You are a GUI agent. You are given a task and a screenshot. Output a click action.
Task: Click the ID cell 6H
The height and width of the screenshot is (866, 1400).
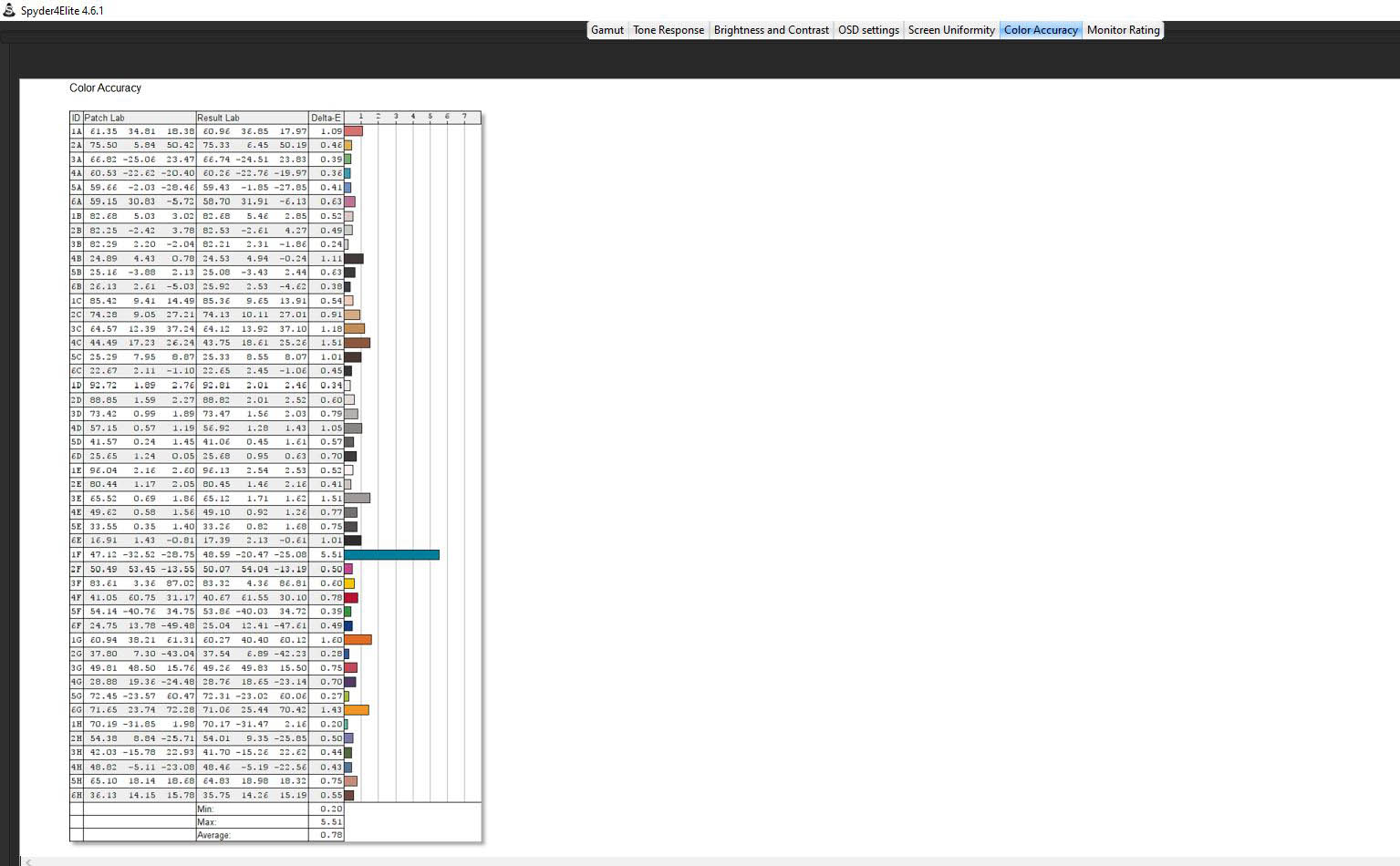pos(77,795)
